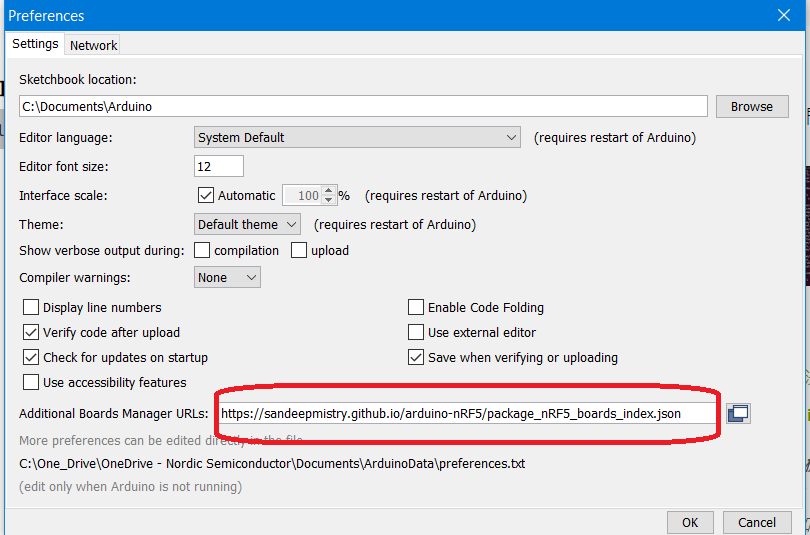Viewport: 810px width, 535px height.
Task: Open the preferences.txt file path link
Action: 272,464
